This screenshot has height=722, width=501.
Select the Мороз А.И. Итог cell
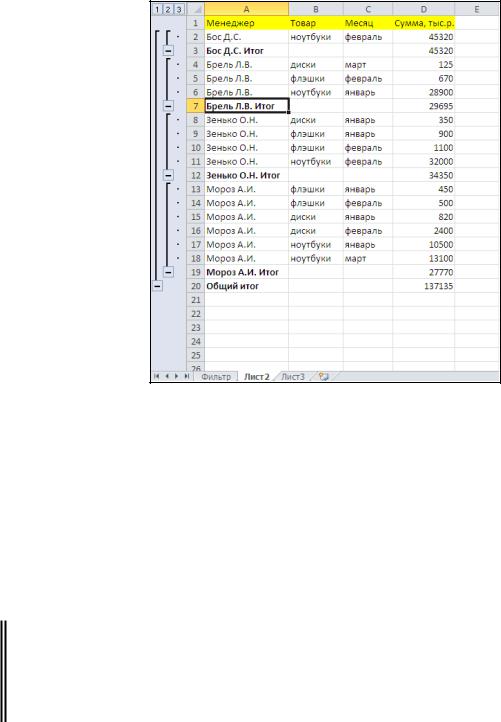(x=246, y=272)
